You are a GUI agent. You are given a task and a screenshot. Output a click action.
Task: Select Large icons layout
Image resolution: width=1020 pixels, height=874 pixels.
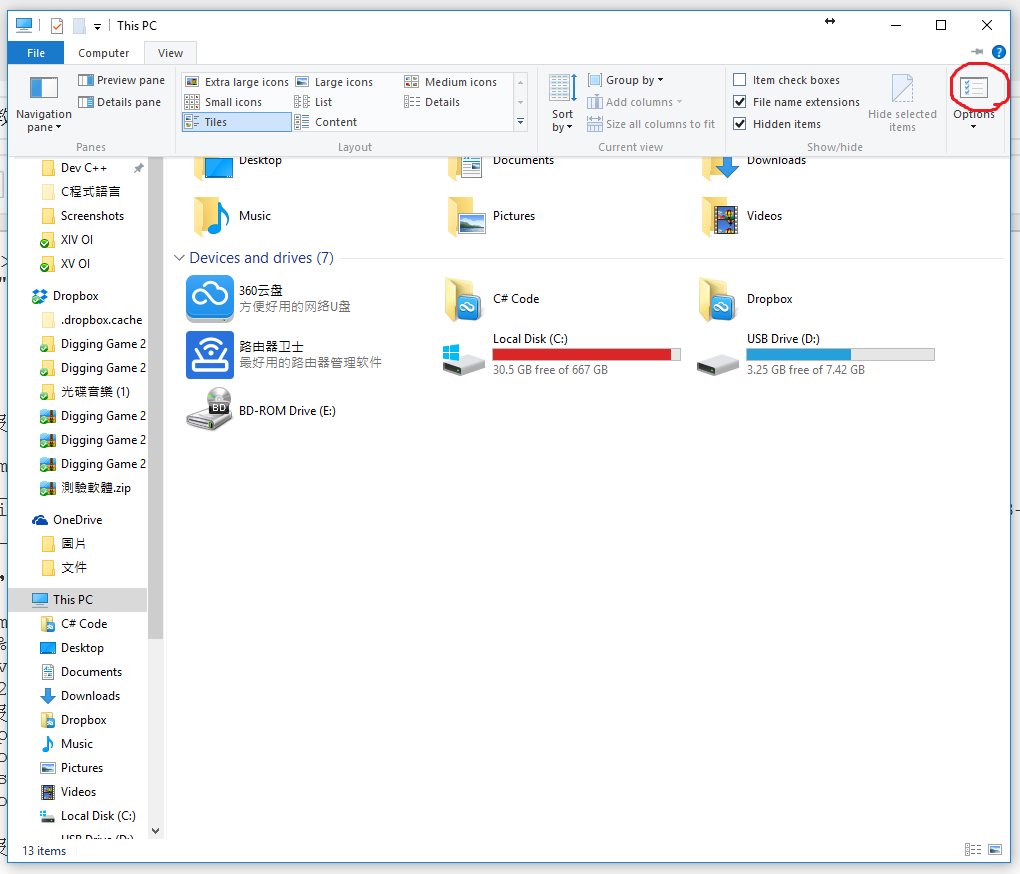pyautogui.click(x=334, y=82)
